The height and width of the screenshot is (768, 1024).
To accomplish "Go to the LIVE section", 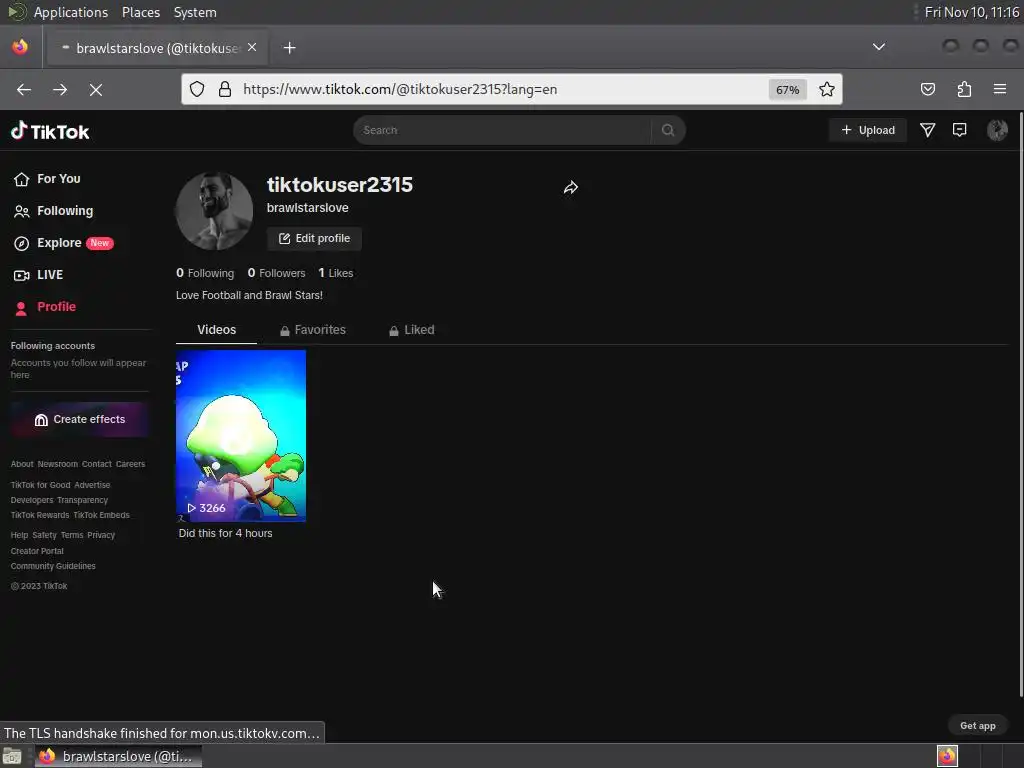I will [39, 275].
